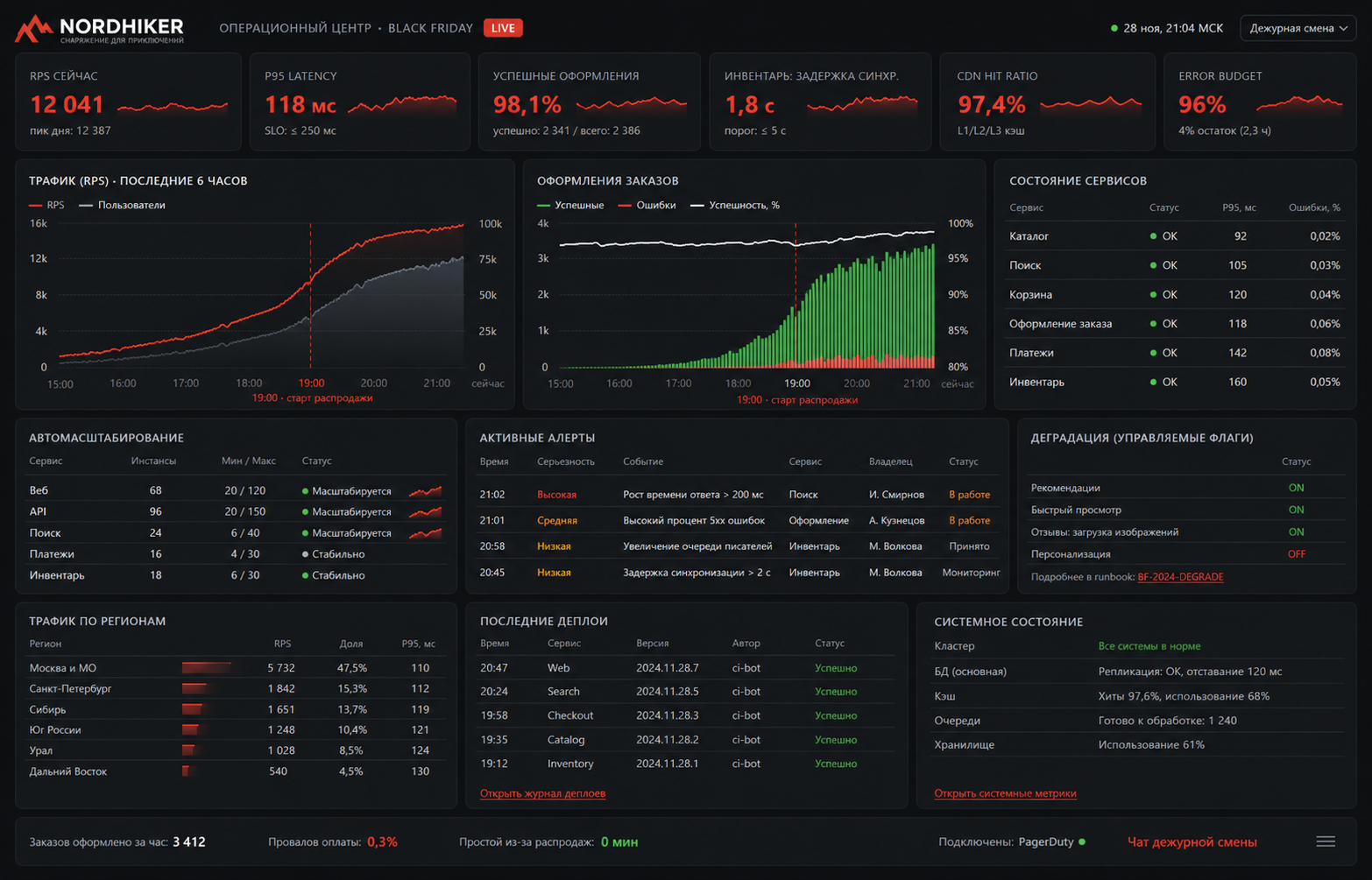Enable the Персонализация flag showing OFF

tap(1297, 554)
